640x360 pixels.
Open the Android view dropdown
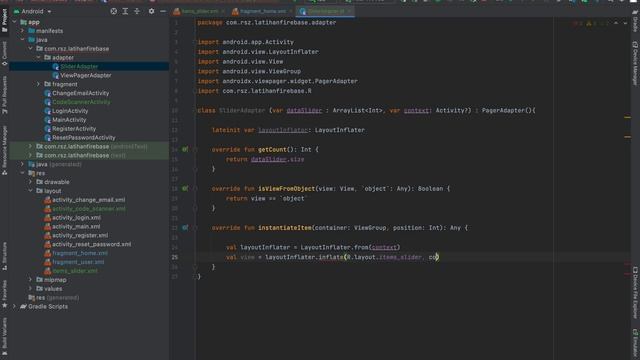[33, 11]
